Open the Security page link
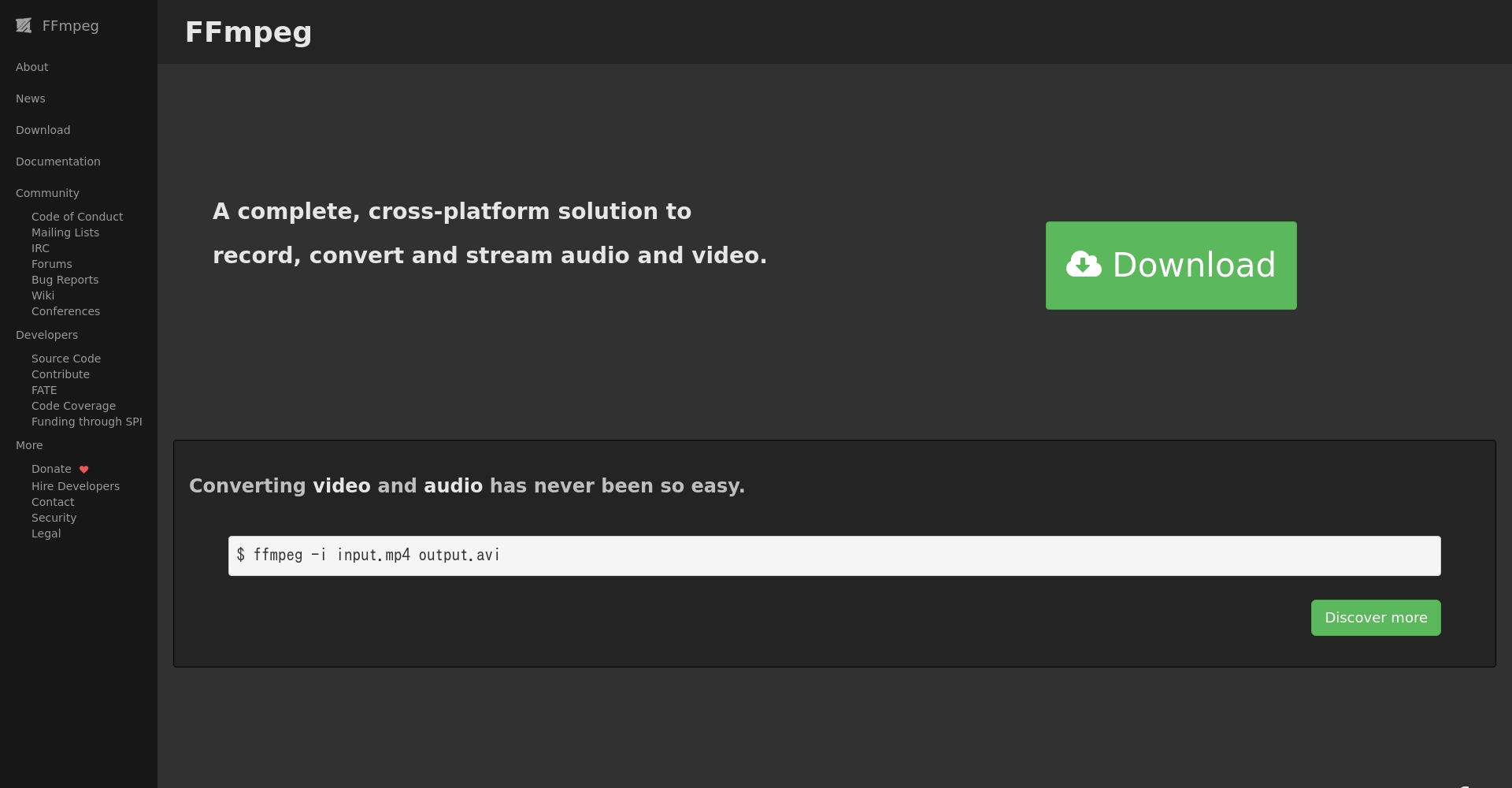 54,518
